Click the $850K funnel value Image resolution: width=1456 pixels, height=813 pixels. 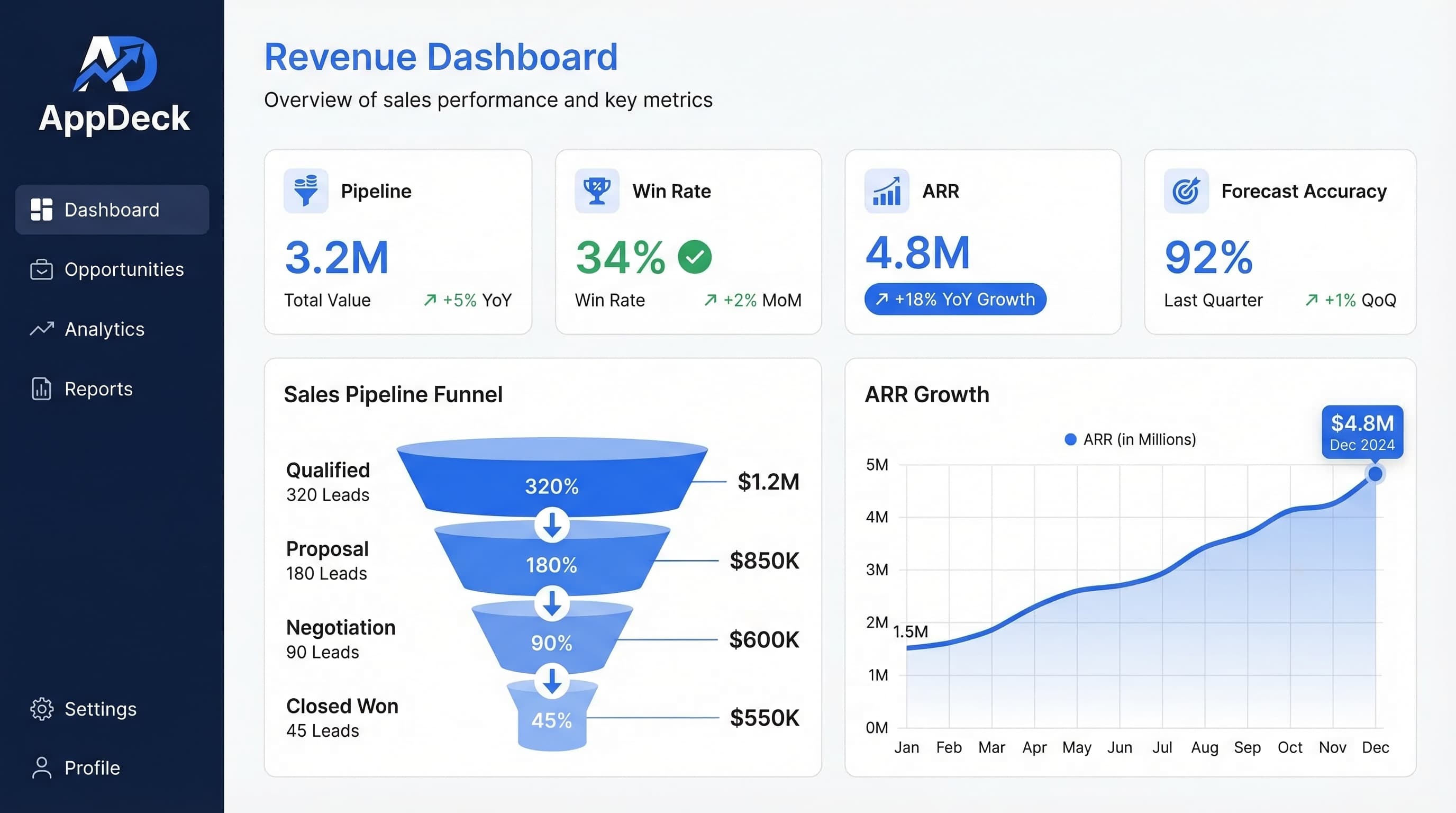(764, 561)
